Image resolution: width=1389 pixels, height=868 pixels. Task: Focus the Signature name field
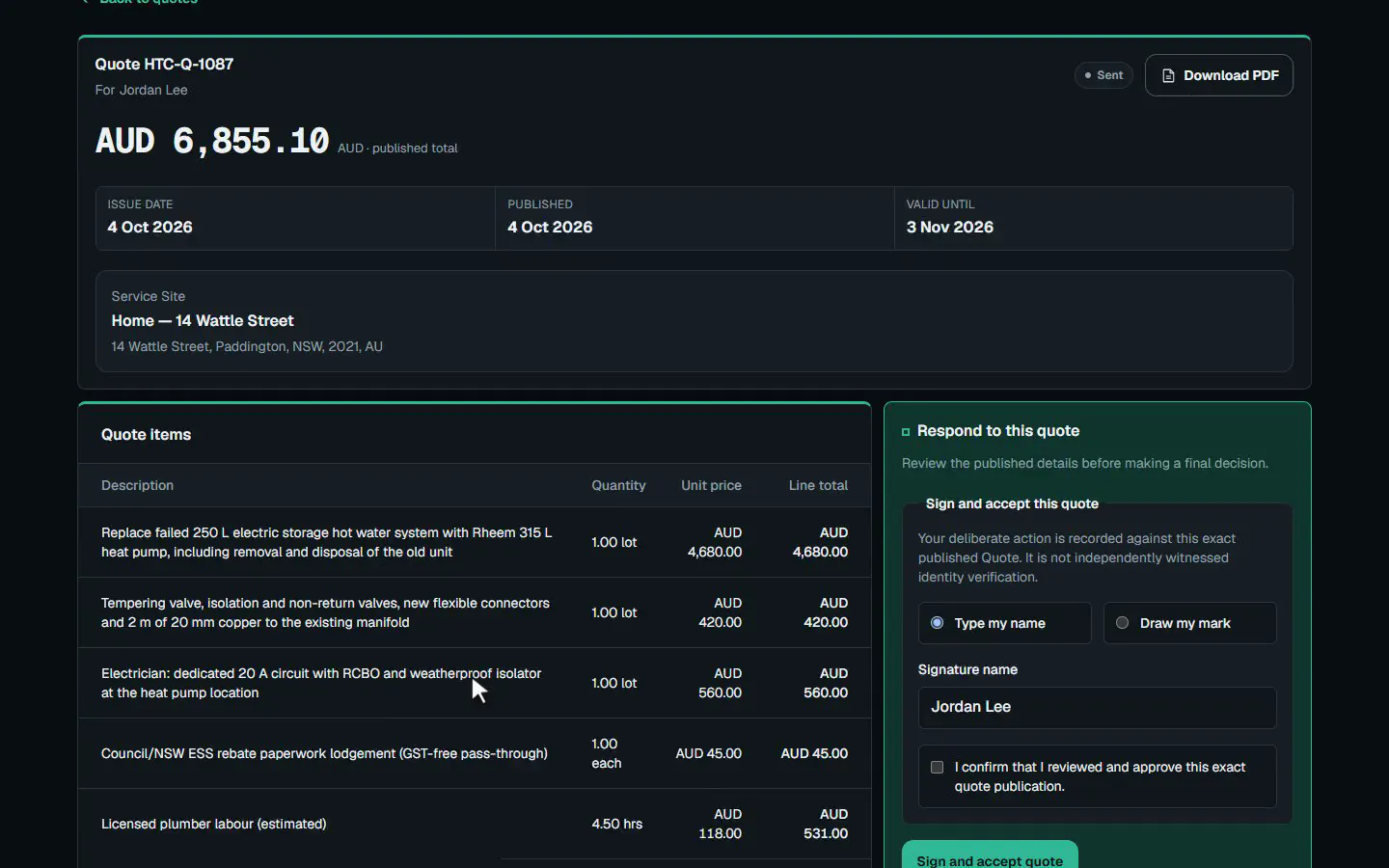(x=1097, y=708)
